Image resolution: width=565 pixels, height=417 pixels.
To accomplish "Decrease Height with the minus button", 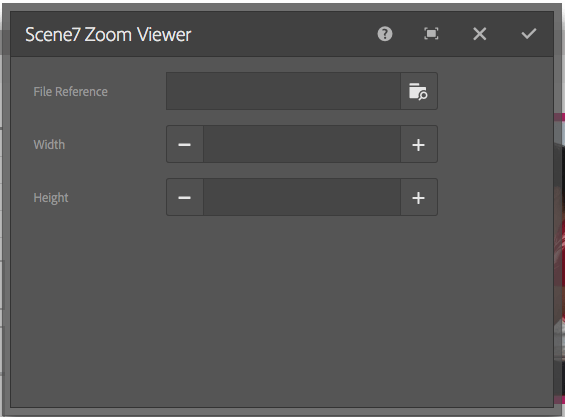I will [x=184, y=197].
